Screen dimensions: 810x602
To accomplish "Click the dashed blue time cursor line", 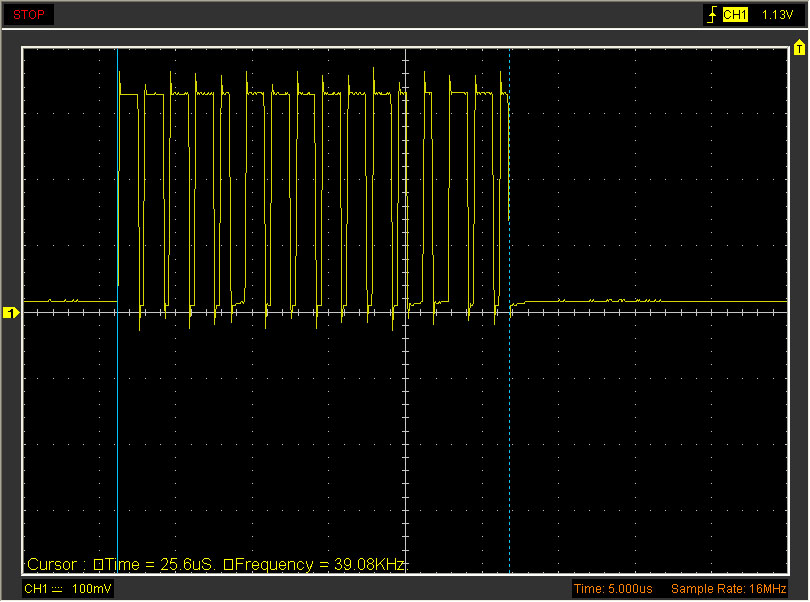I will (x=509, y=310).
